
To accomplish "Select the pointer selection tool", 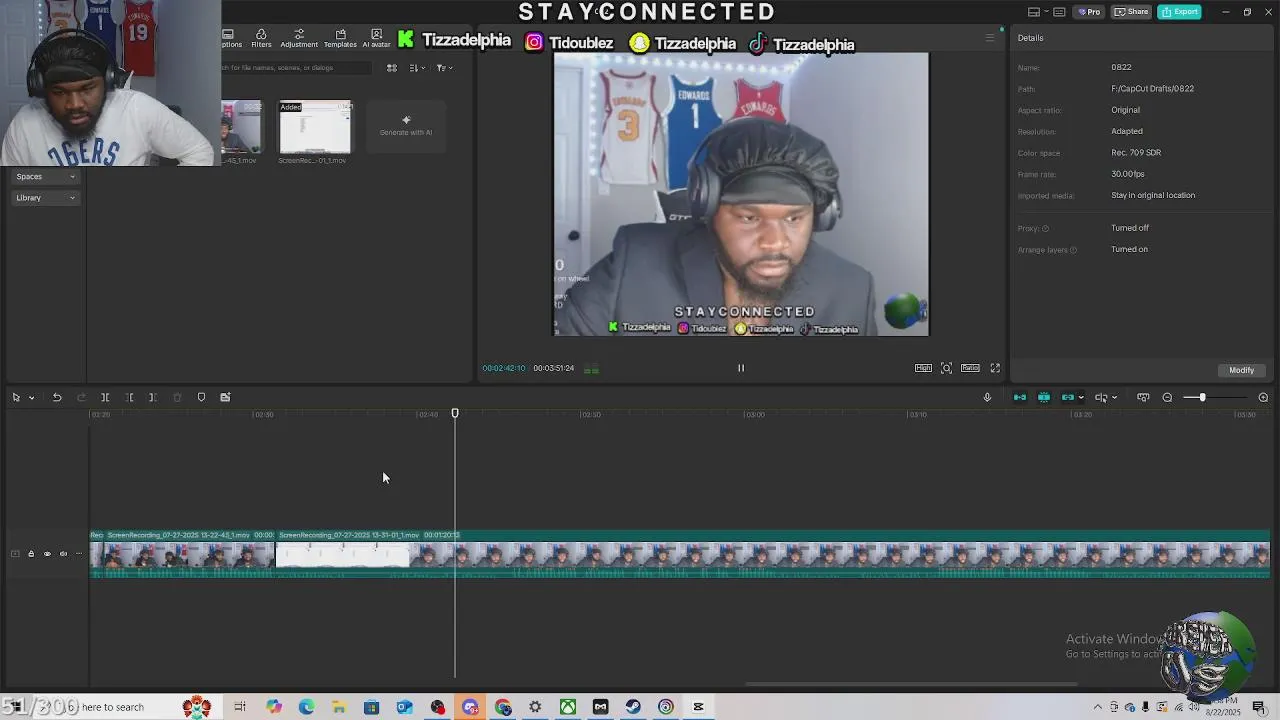I will [x=16, y=398].
